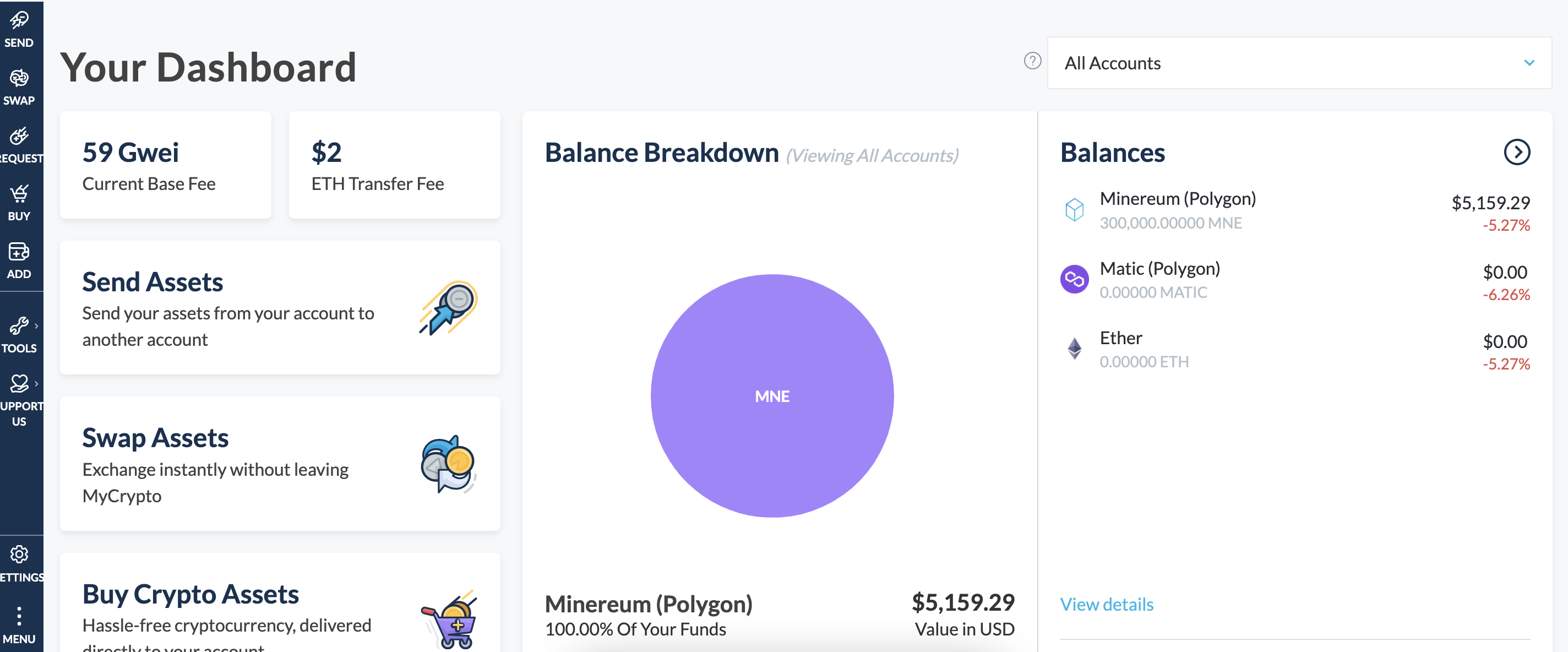Open the All Accounts dropdown
Screen dimensions: 1568x652
coord(1299,63)
